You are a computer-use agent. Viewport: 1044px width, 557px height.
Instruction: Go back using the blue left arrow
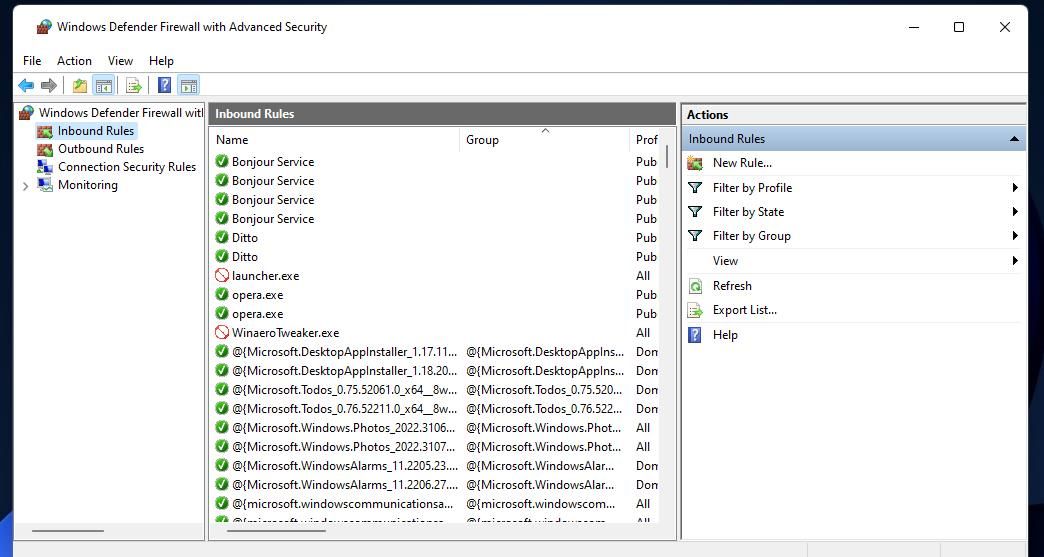coord(26,85)
